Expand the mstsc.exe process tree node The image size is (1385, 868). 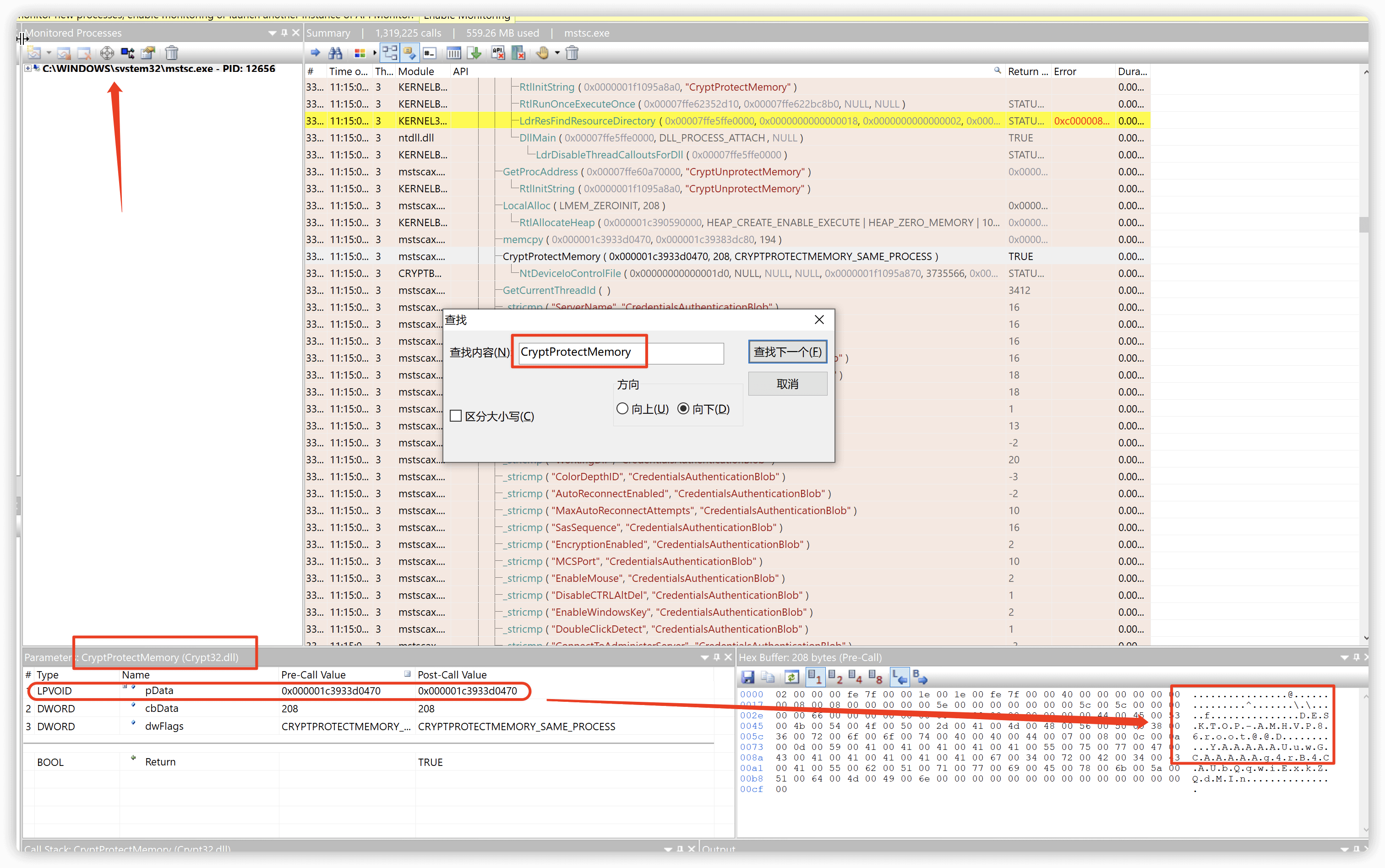click(27, 68)
